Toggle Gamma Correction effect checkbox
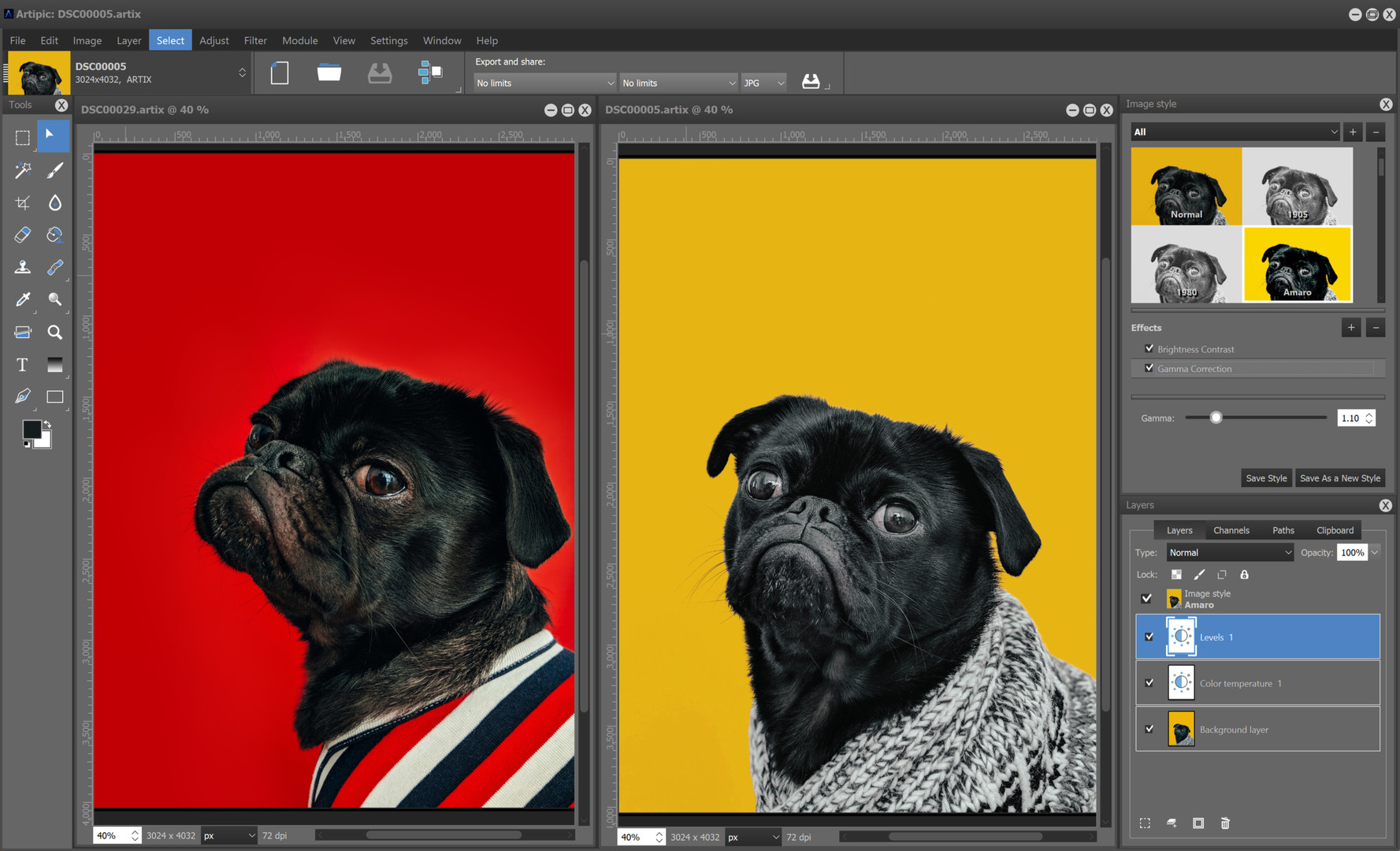Viewport: 1400px width, 851px height. coord(1149,368)
